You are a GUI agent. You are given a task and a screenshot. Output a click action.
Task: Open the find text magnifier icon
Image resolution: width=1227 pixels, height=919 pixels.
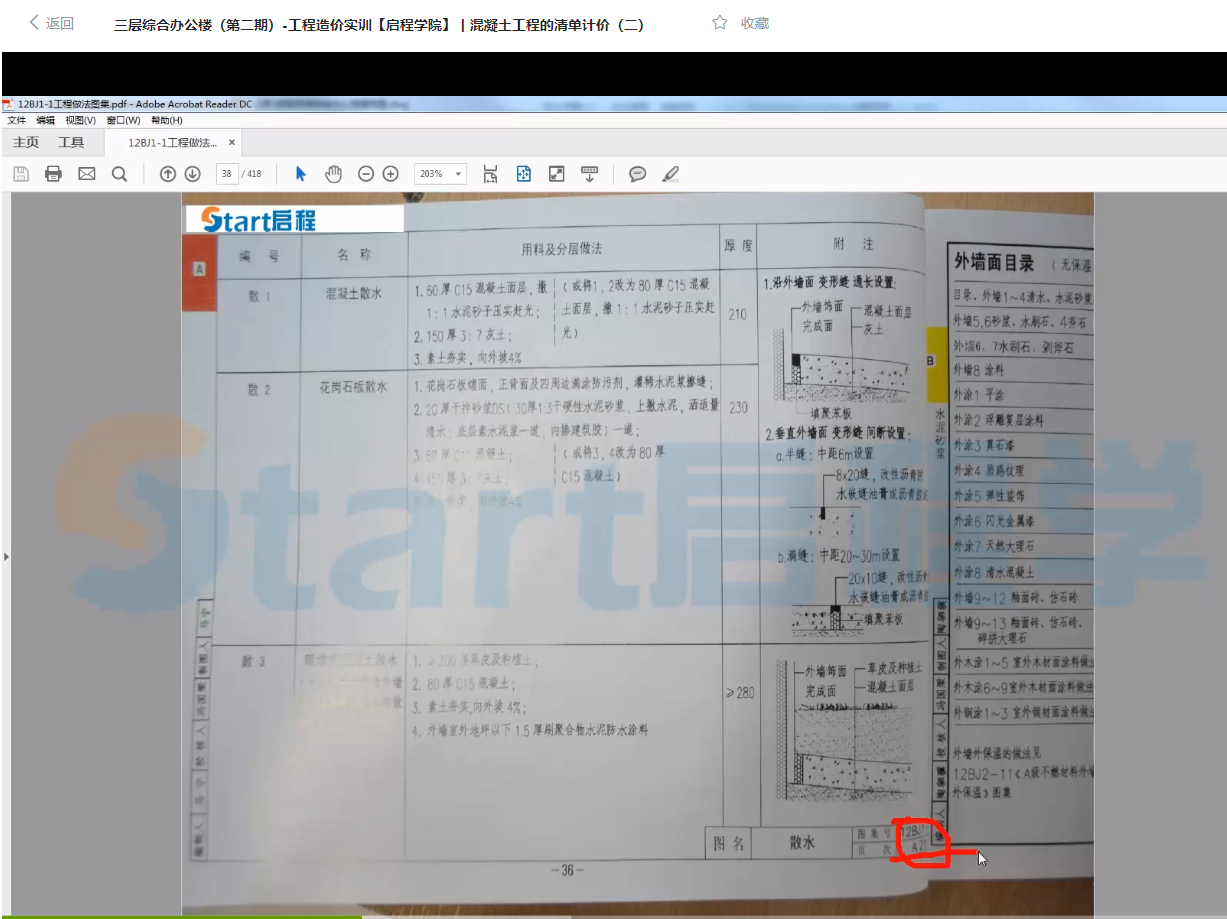(x=119, y=174)
